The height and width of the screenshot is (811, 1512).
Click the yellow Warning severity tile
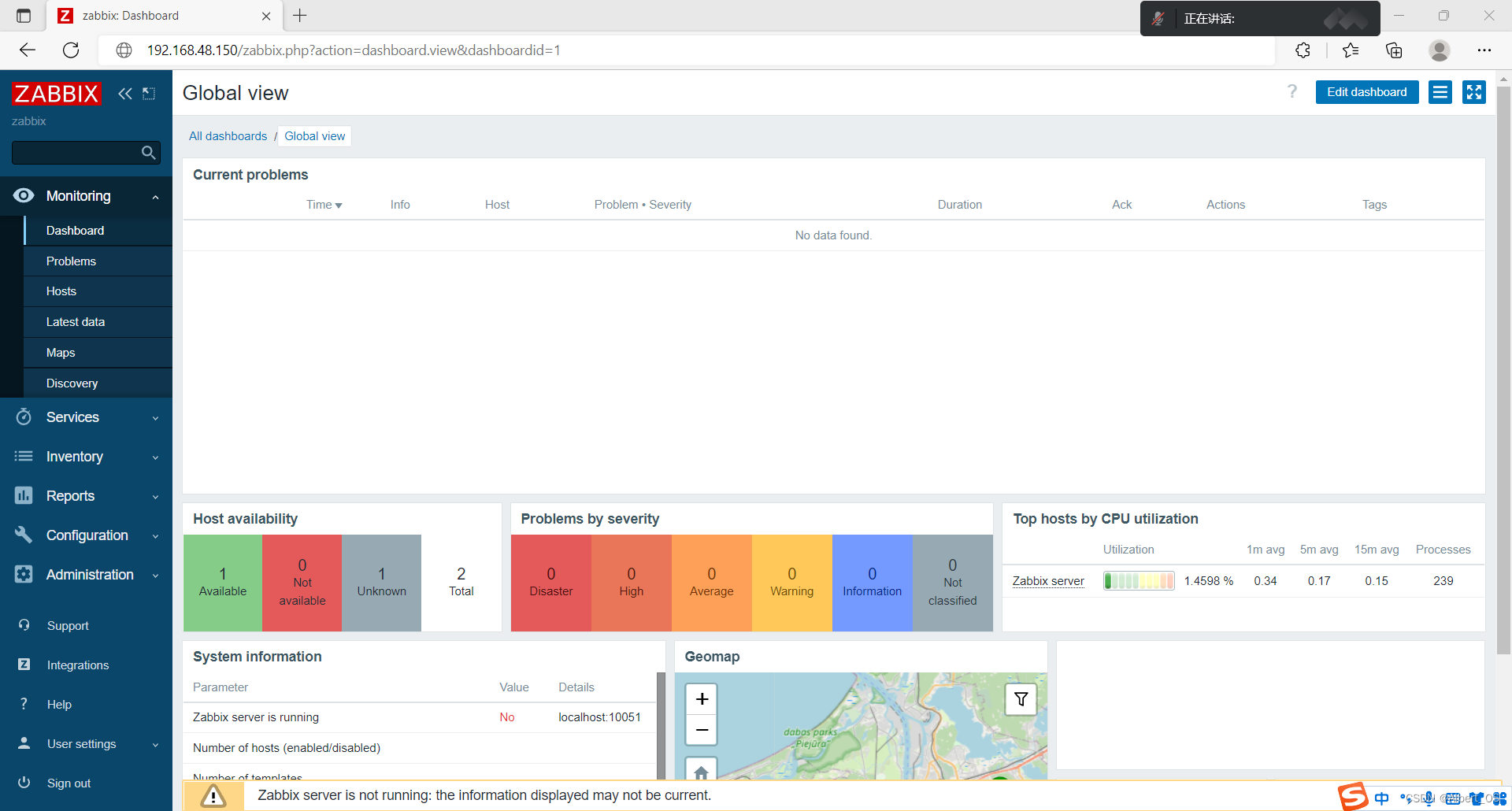[x=791, y=583]
